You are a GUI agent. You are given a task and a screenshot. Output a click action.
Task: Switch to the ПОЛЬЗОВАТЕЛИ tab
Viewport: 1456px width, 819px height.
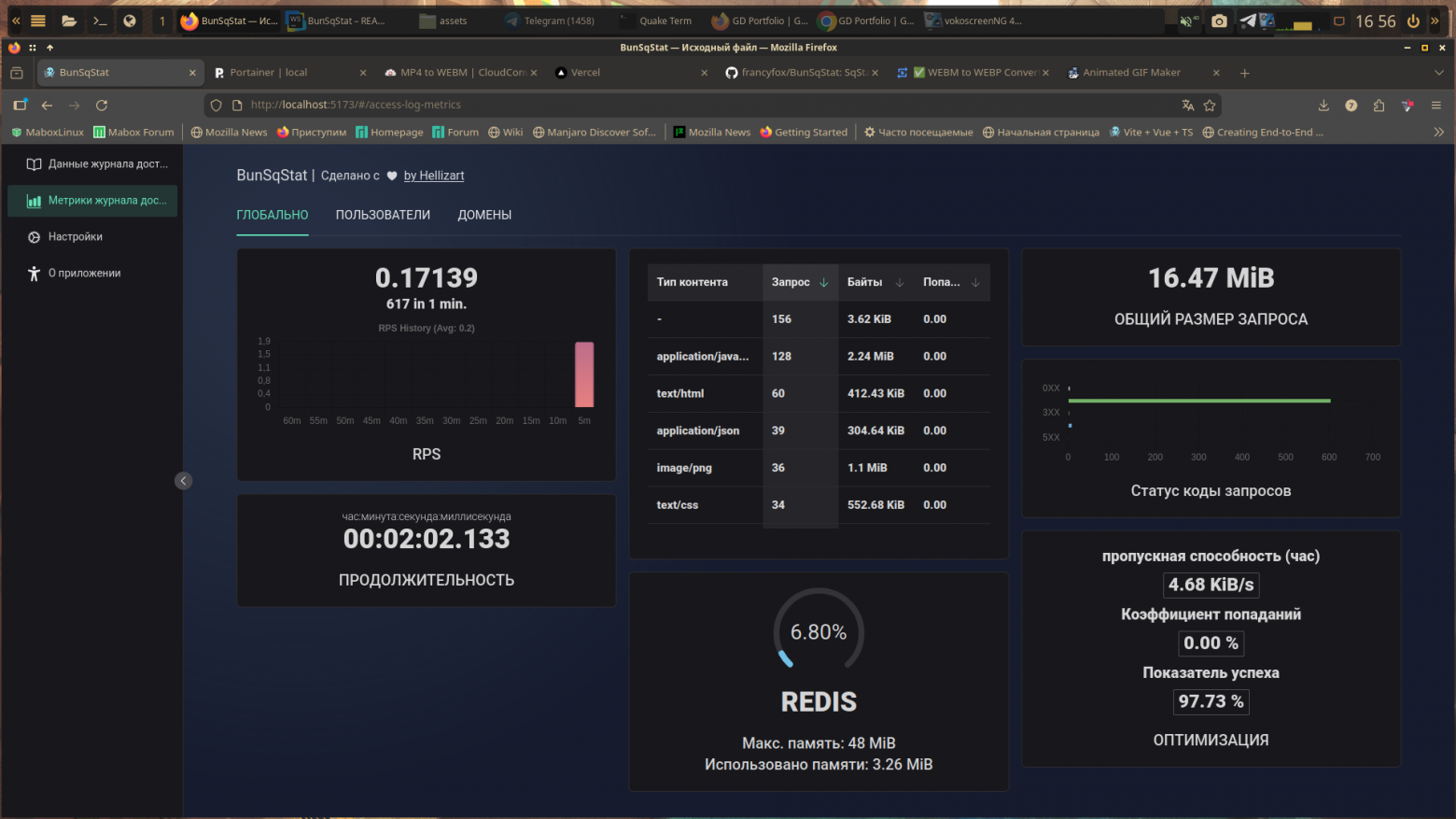[382, 215]
